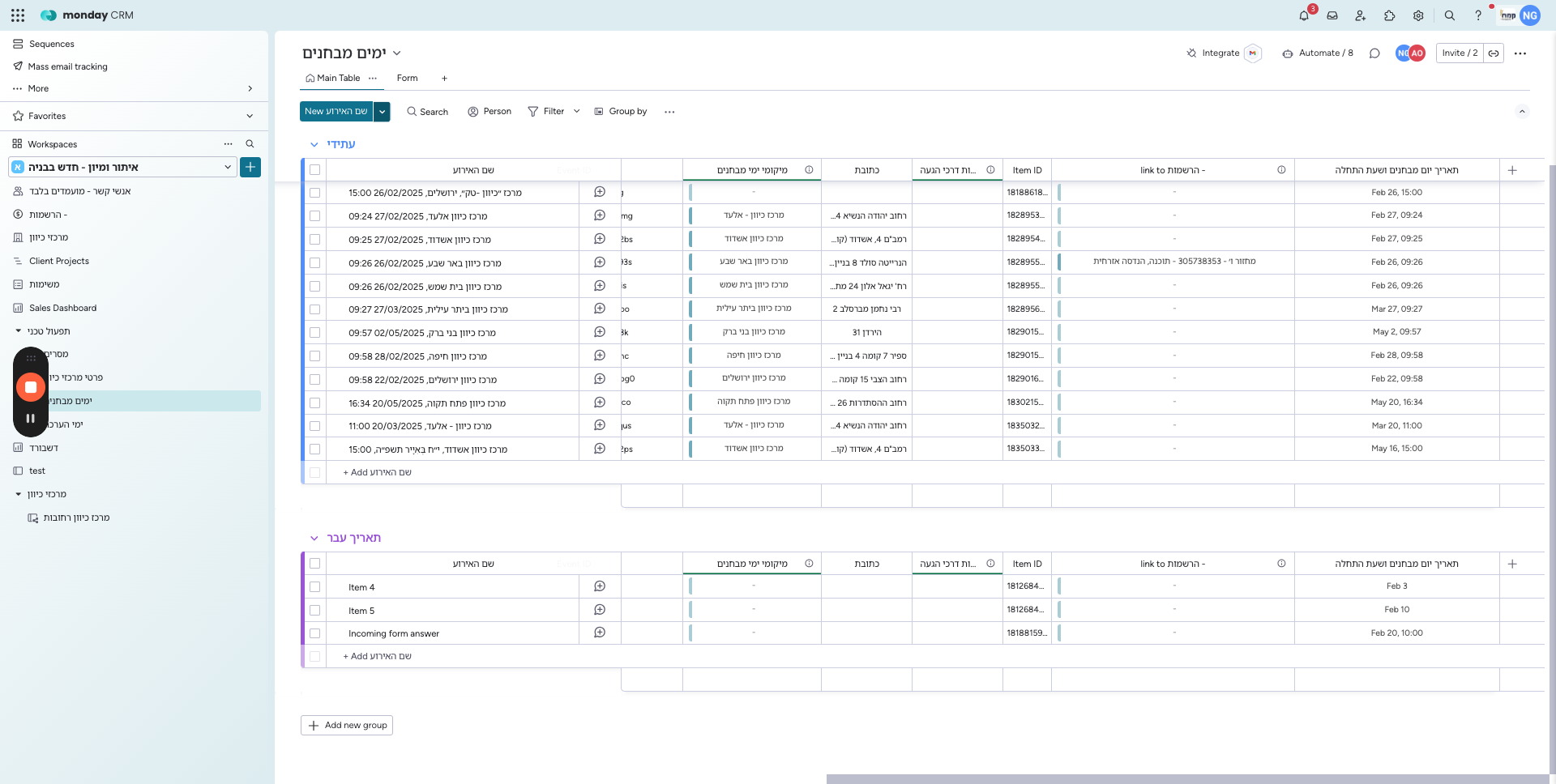1556x784 pixels.
Task: Switch to the Form tab
Action: tap(407, 79)
